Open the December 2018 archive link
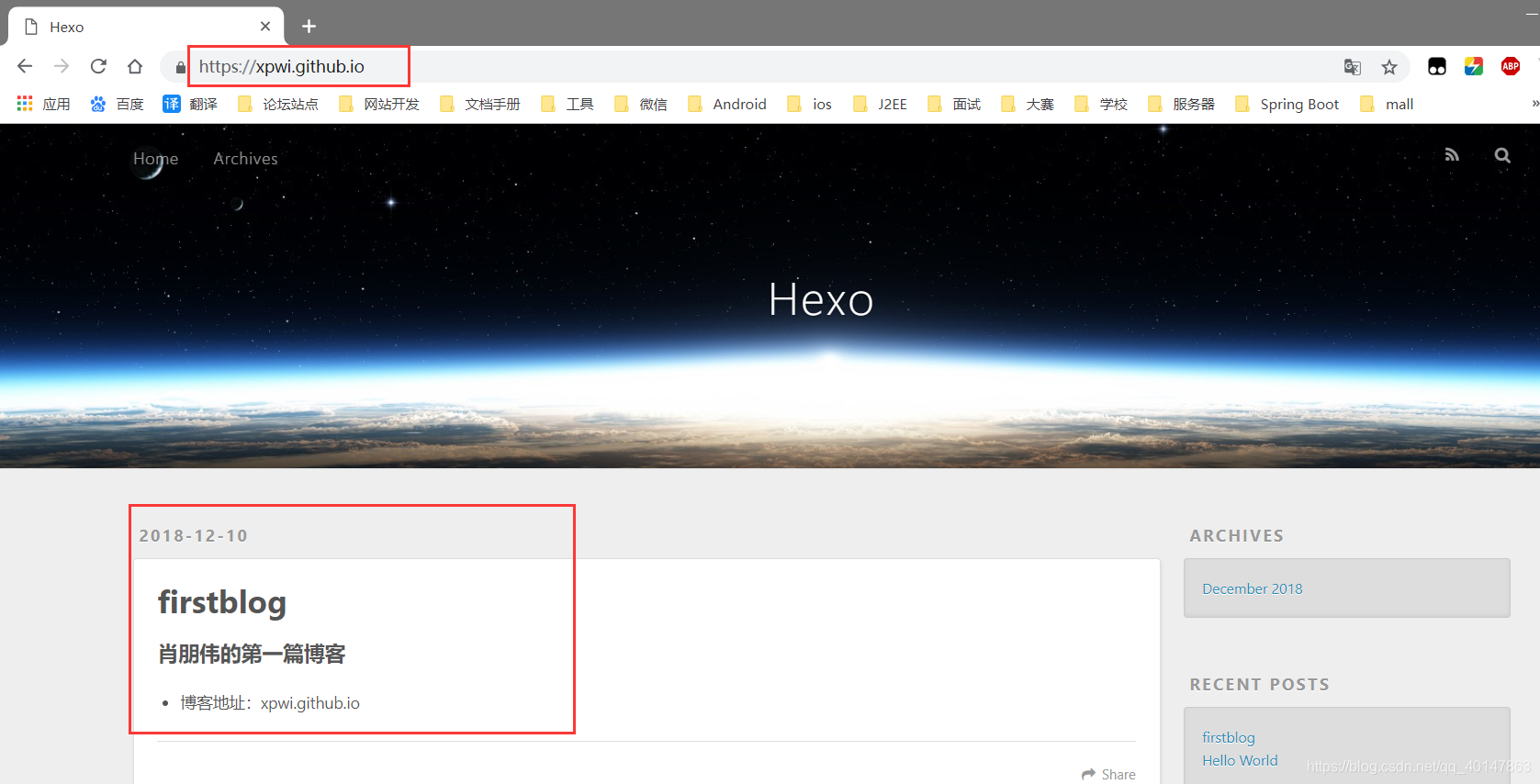This screenshot has width=1540, height=784. click(x=1253, y=588)
